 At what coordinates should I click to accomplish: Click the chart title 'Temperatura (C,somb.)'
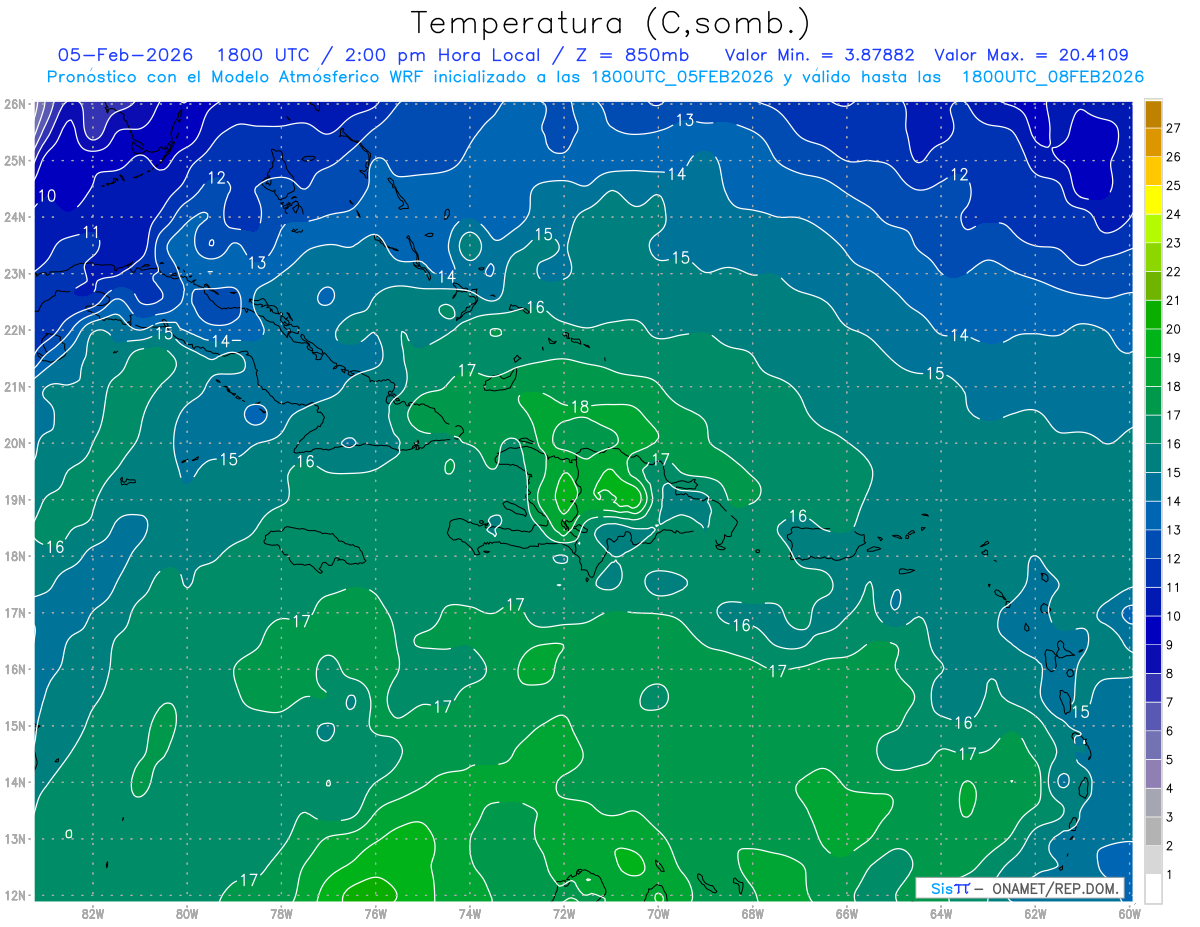click(x=611, y=23)
